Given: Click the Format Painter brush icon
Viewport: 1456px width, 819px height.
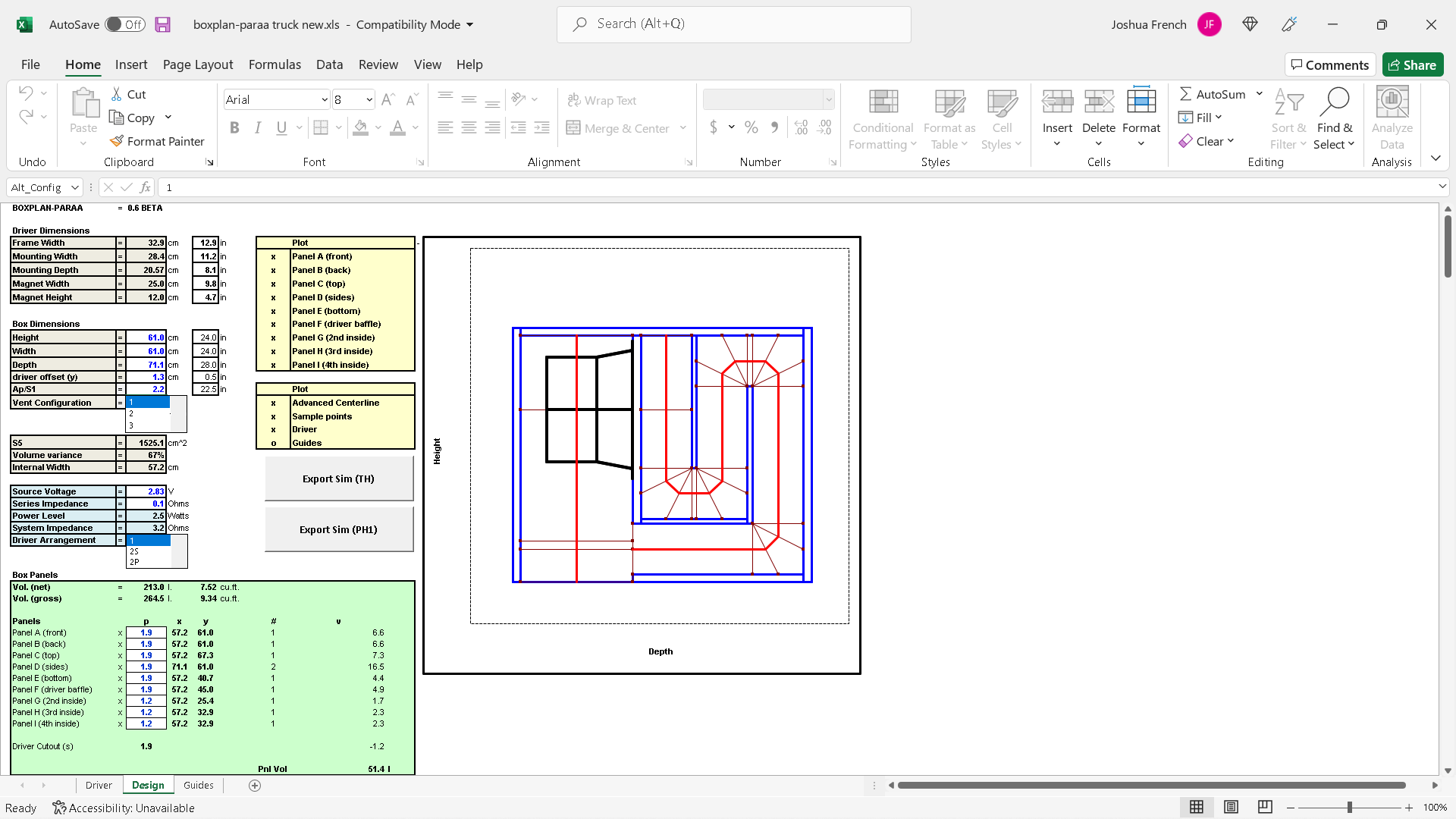Looking at the screenshot, I should point(116,141).
